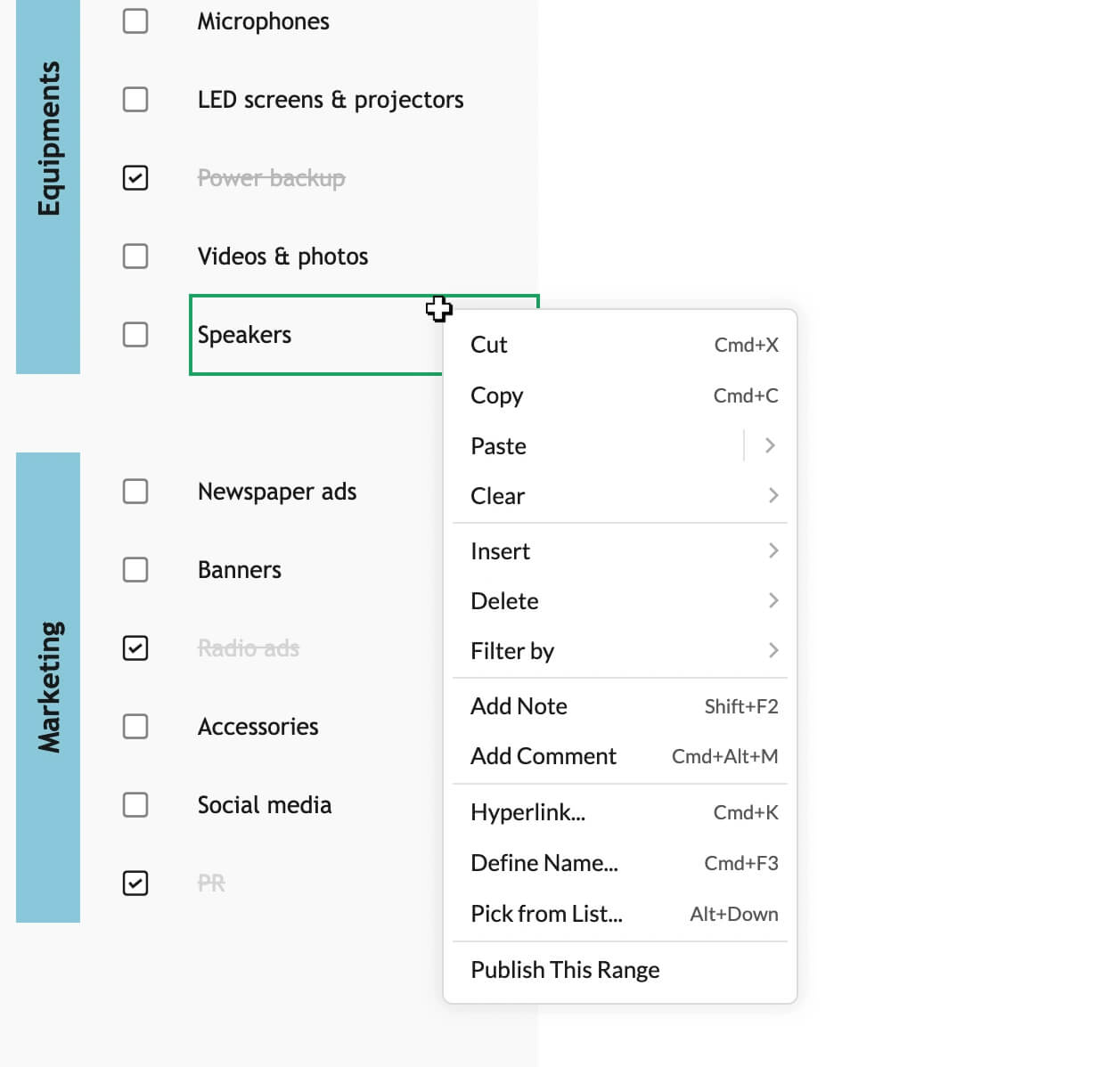This screenshot has width=1120, height=1067.
Task: Check the Videos & photos checkbox
Action: pyautogui.click(x=135, y=257)
